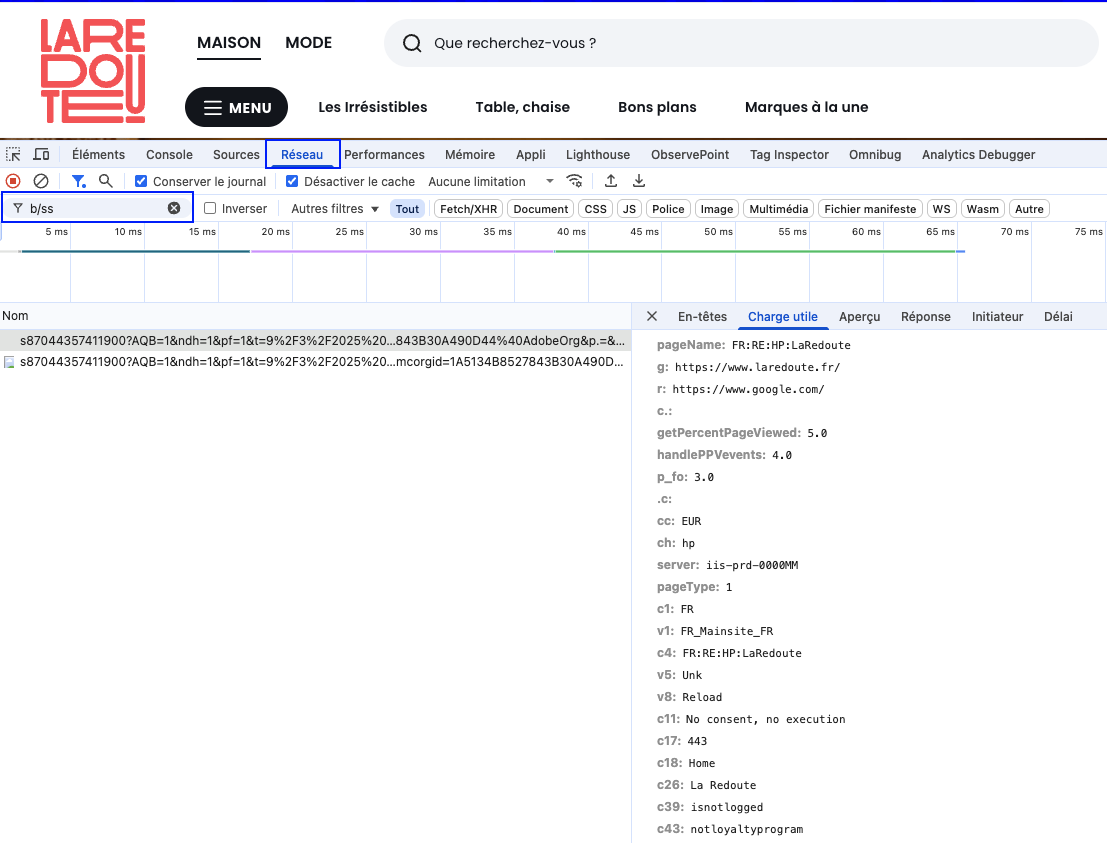Open Aucune limitation throttling dropdown

pyautogui.click(x=490, y=182)
